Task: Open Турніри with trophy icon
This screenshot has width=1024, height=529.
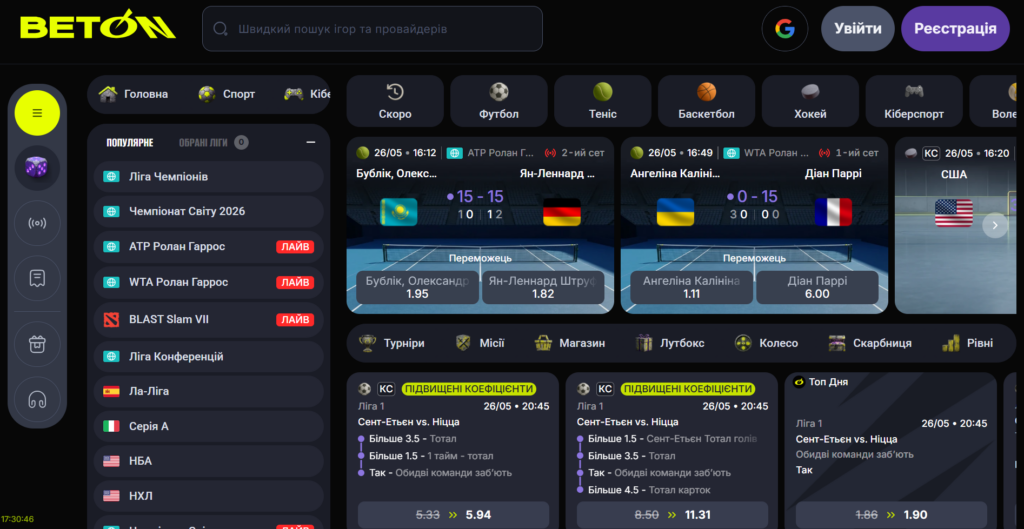Action: pyautogui.click(x=392, y=343)
